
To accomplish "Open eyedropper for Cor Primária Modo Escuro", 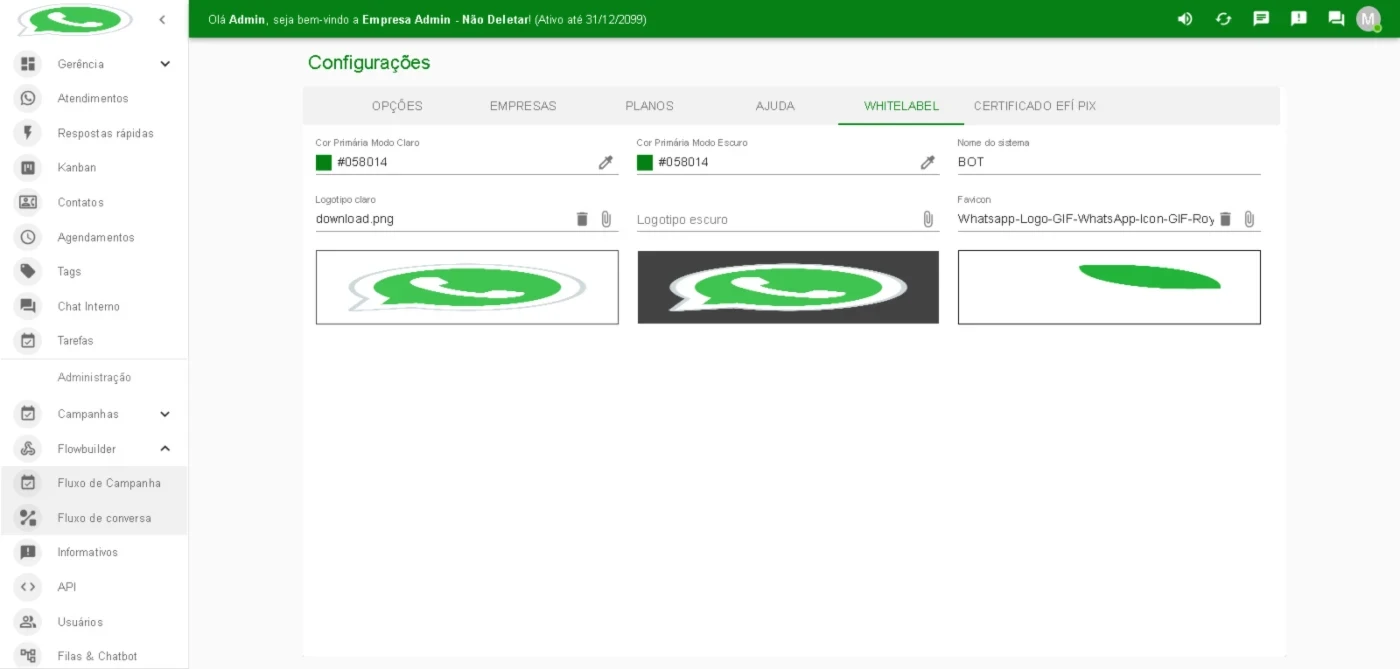I will [x=927, y=162].
